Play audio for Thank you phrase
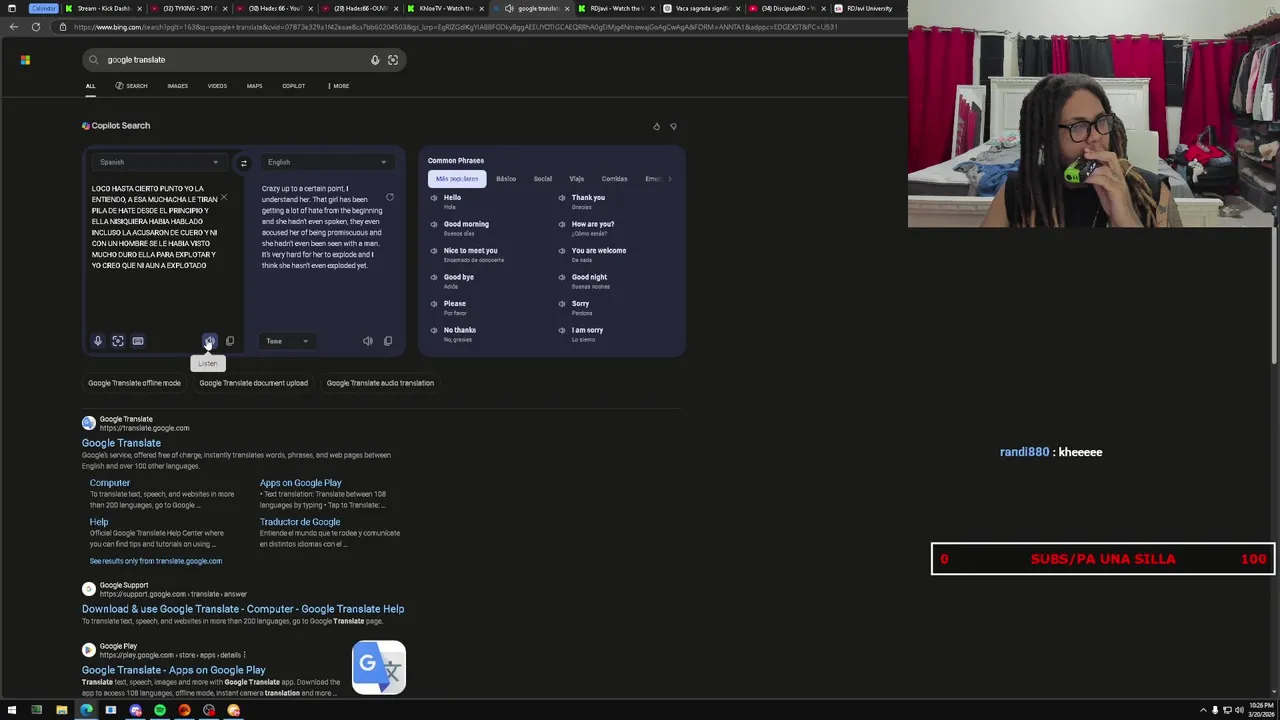1280x720 pixels. click(x=562, y=198)
